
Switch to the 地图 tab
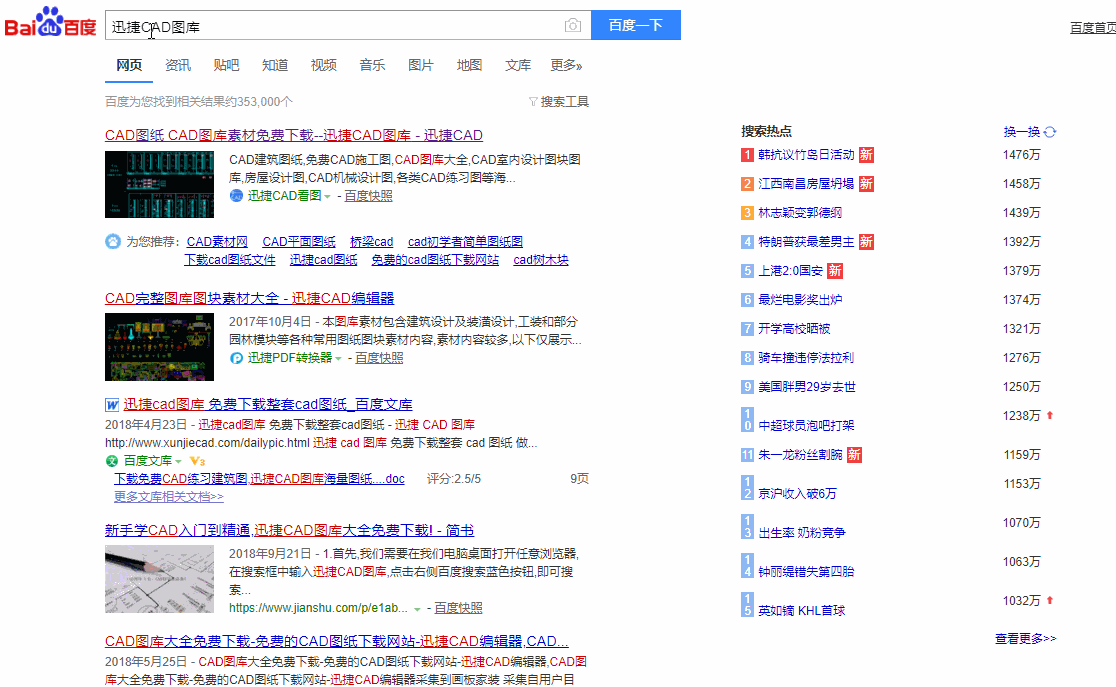pyautogui.click(x=469, y=65)
